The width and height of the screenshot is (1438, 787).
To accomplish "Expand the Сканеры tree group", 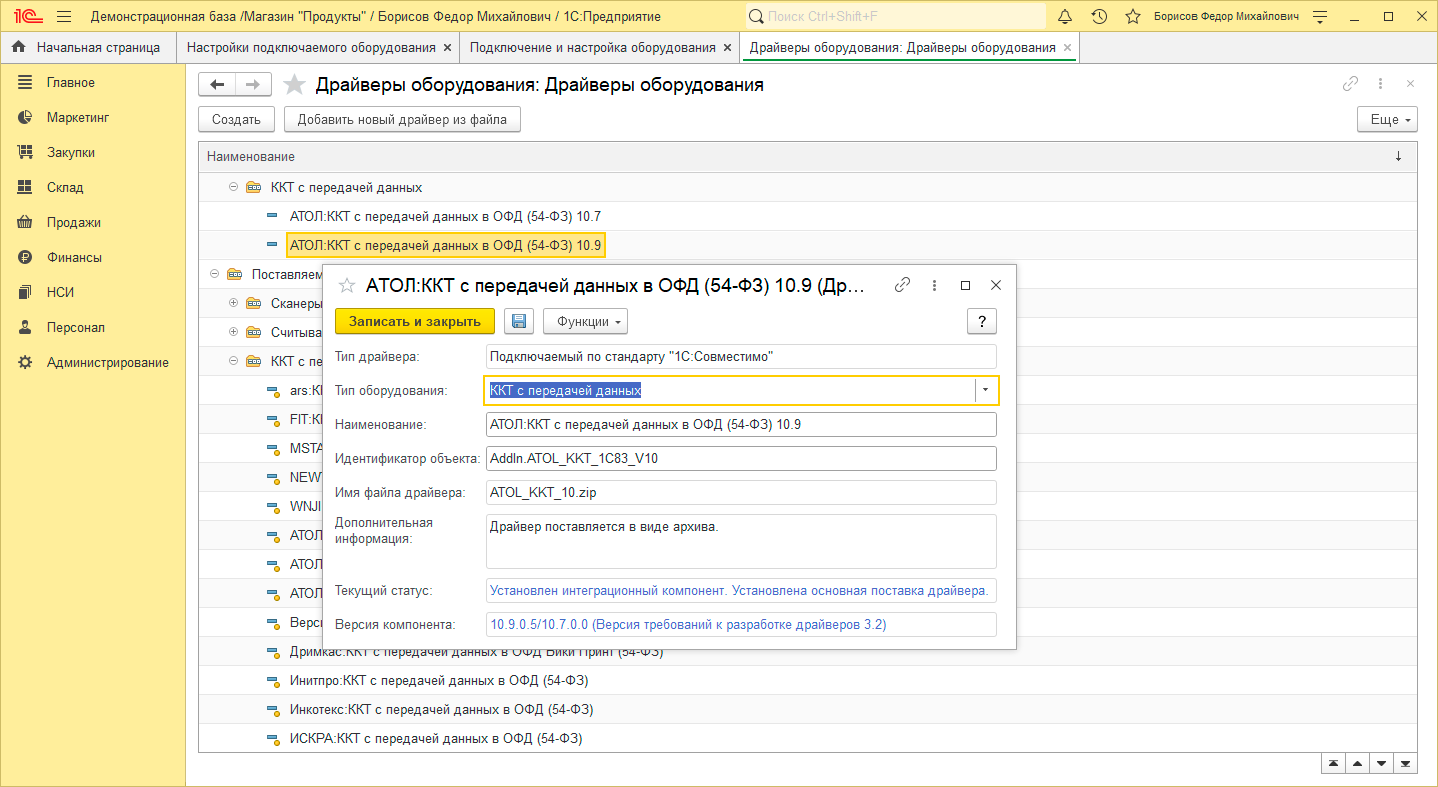I will [233, 303].
